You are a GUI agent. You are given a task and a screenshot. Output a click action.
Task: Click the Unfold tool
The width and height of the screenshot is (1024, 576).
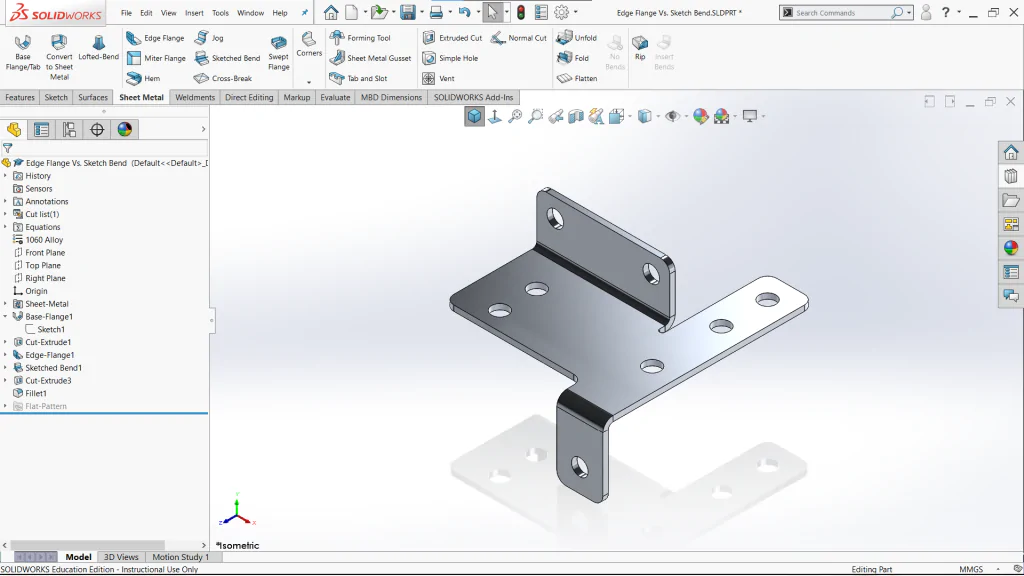(577, 38)
